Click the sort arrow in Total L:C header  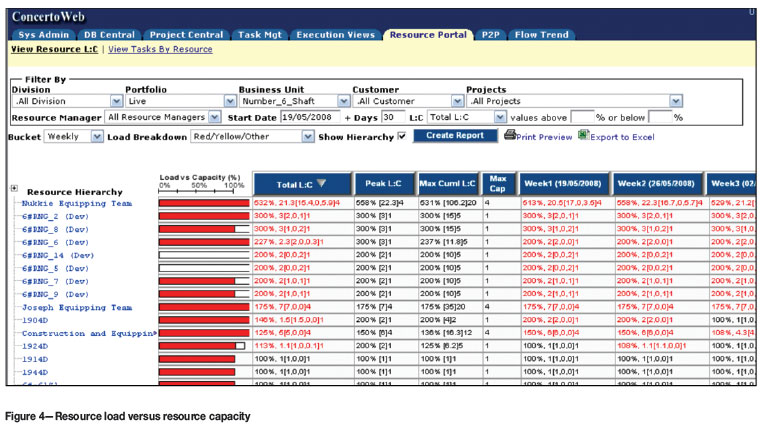(321, 184)
